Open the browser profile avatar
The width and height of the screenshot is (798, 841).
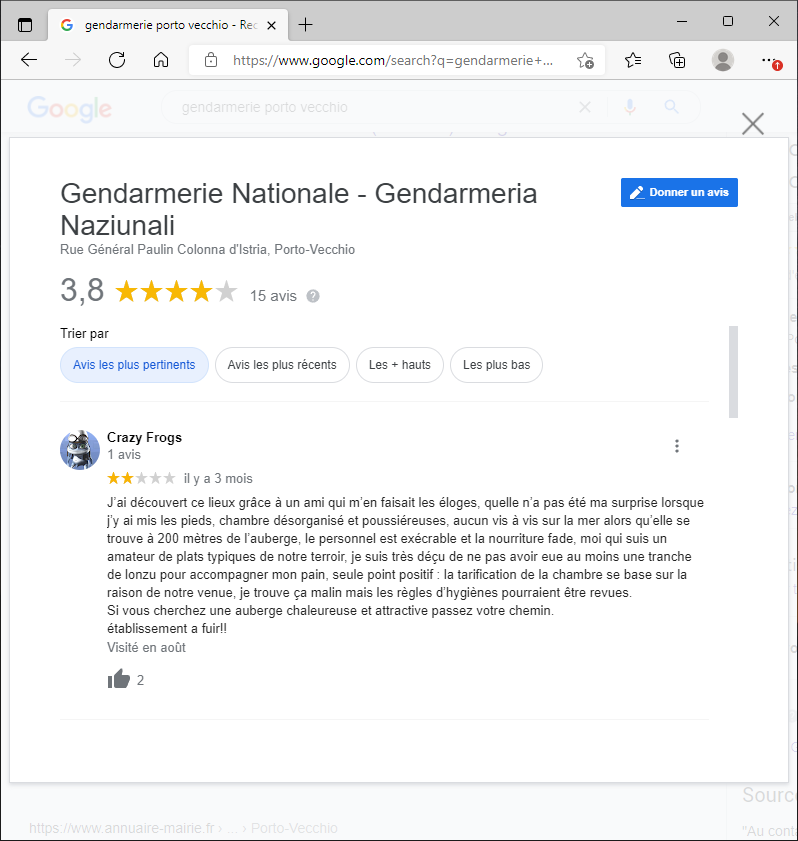(x=722, y=60)
